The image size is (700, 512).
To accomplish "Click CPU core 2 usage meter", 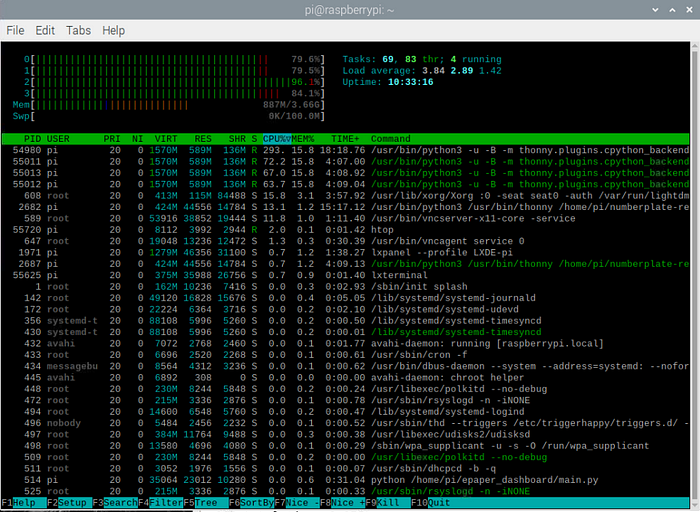I will [175, 82].
